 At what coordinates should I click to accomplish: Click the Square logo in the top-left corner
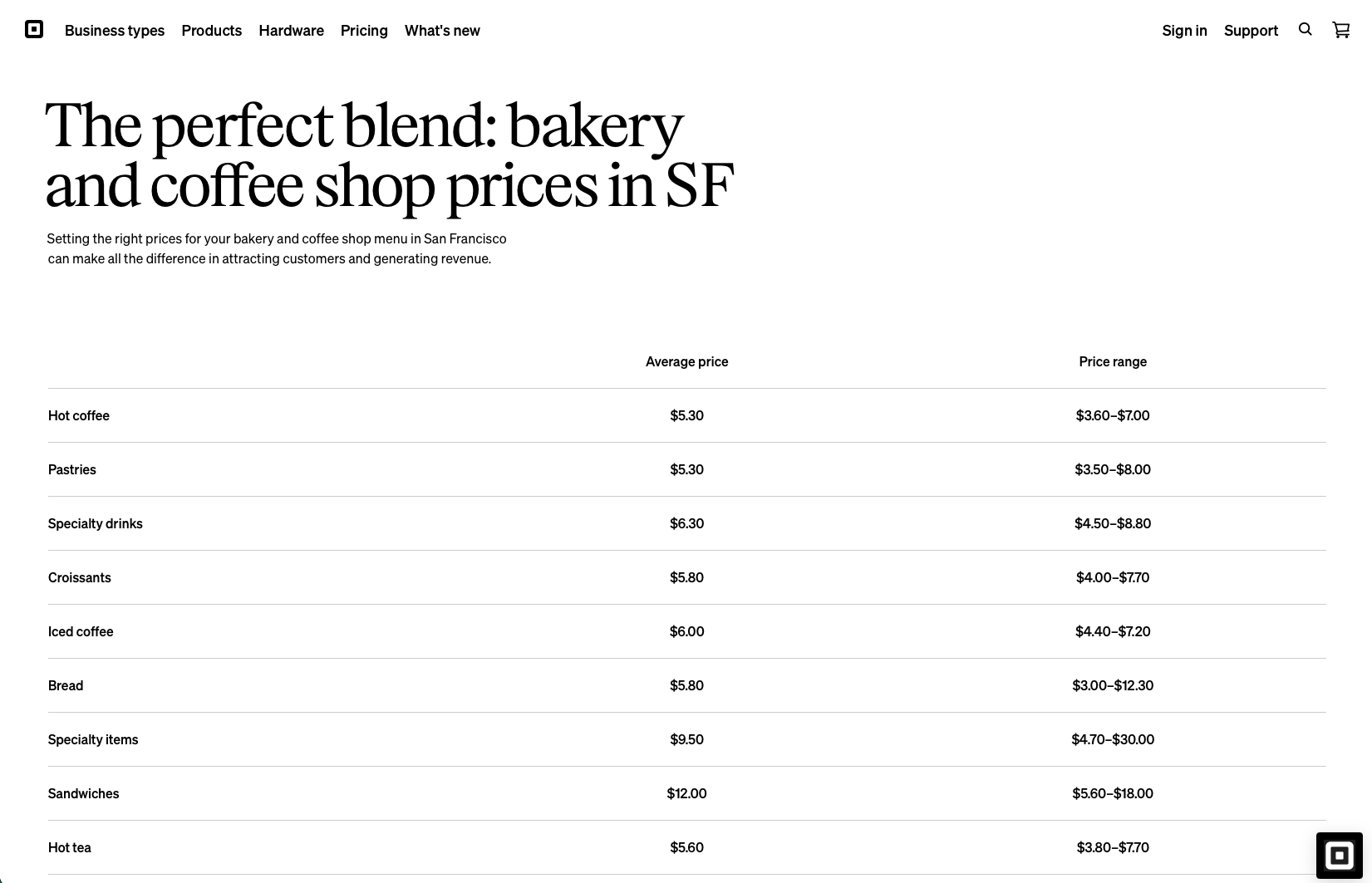[x=33, y=30]
